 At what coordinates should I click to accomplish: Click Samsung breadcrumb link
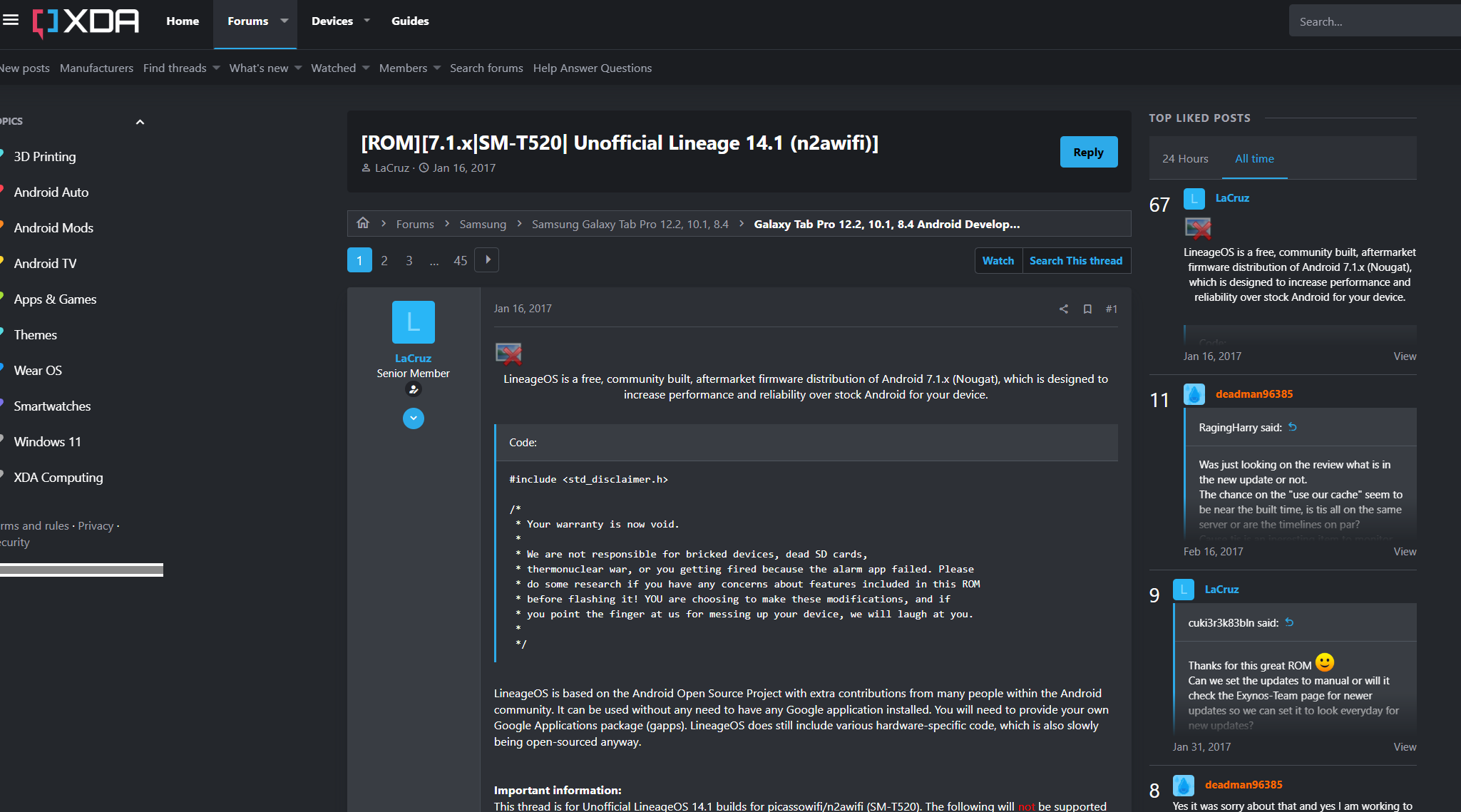coord(483,225)
